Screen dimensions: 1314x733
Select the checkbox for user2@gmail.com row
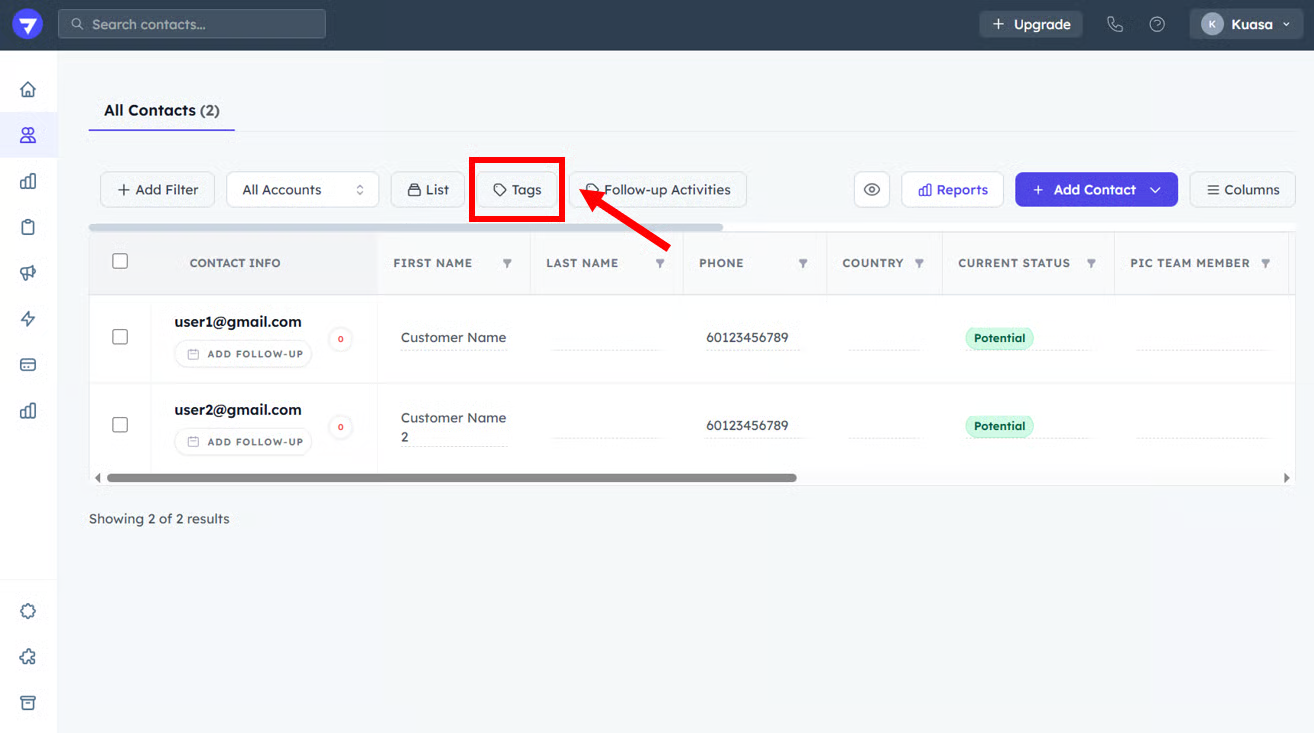120,425
